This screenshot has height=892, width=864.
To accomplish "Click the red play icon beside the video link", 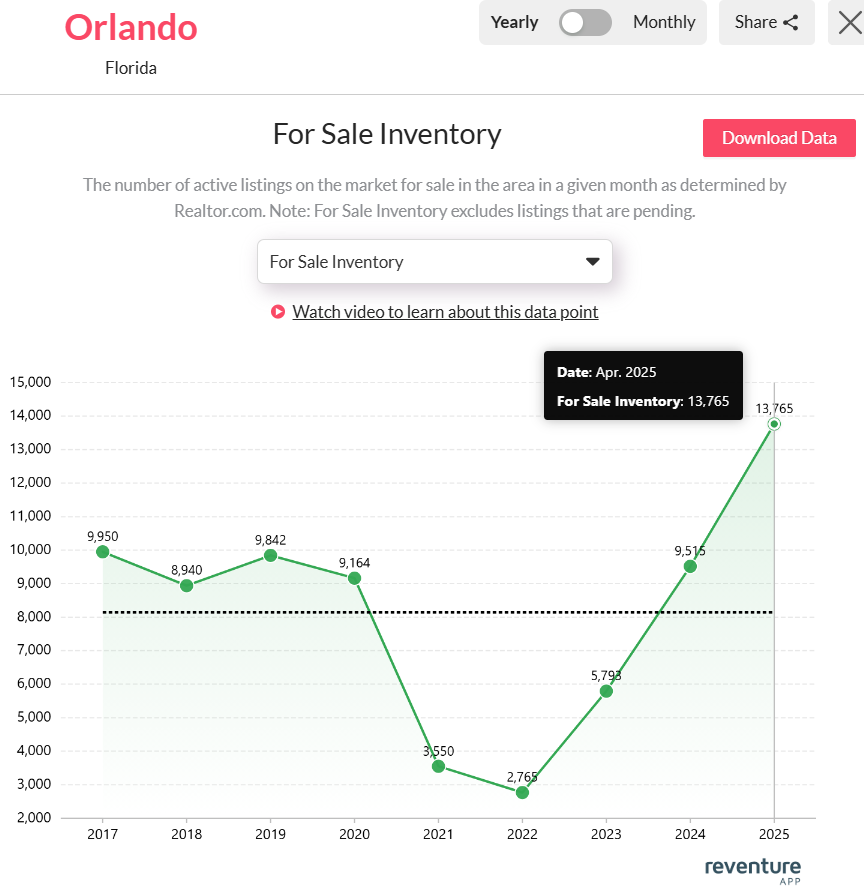I will tap(277, 311).
